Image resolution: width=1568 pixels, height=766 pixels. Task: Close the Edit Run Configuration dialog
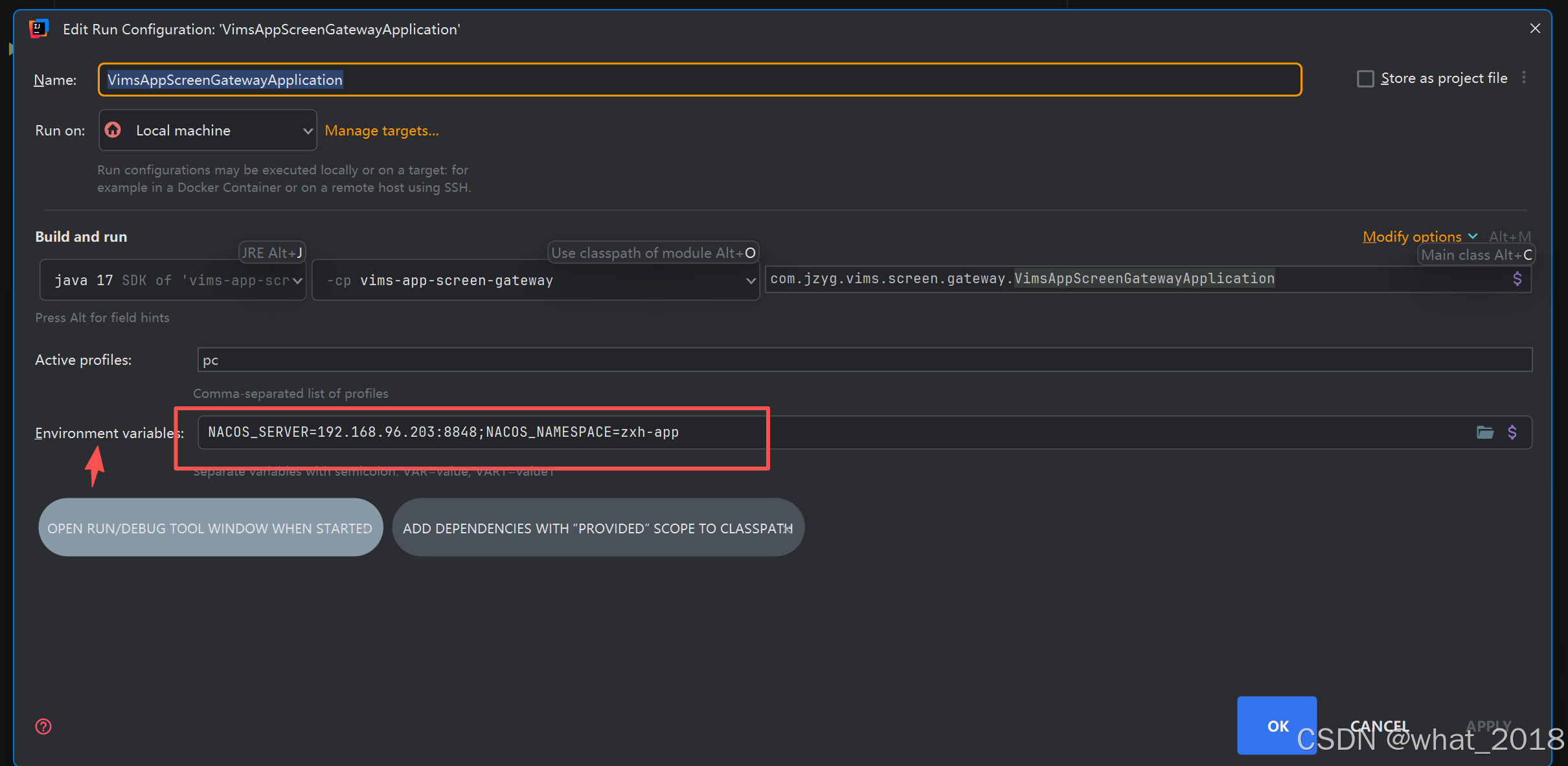tap(1535, 29)
